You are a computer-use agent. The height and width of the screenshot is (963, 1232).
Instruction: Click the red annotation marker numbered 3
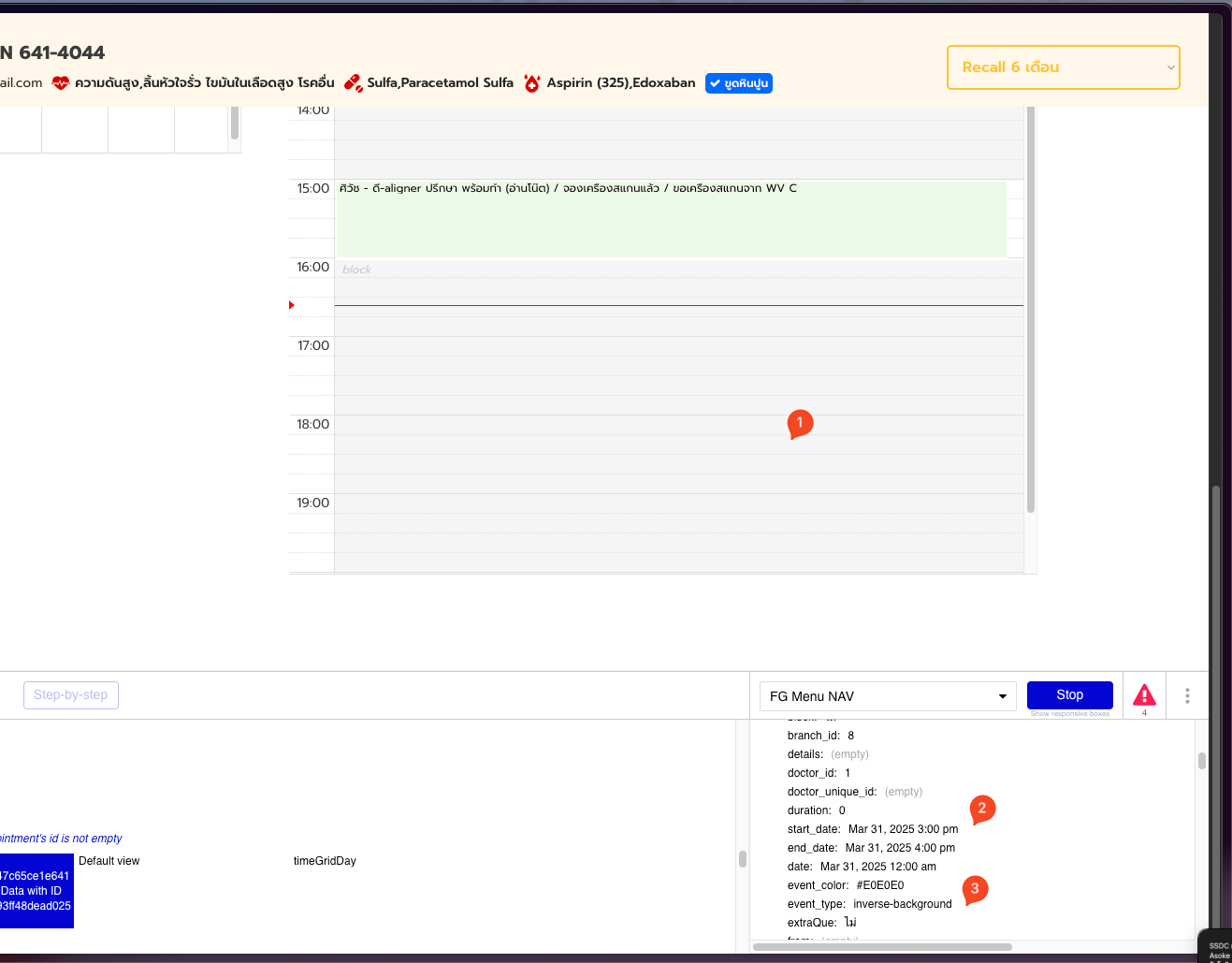click(x=975, y=890)
